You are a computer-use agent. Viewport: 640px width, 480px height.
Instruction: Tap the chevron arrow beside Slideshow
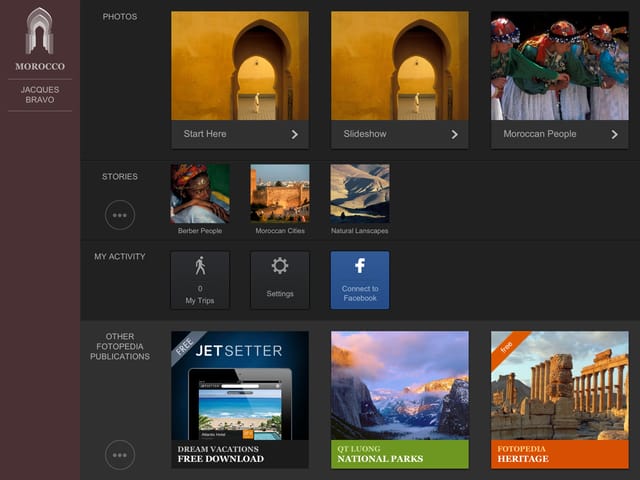click(x=454, y=134)
